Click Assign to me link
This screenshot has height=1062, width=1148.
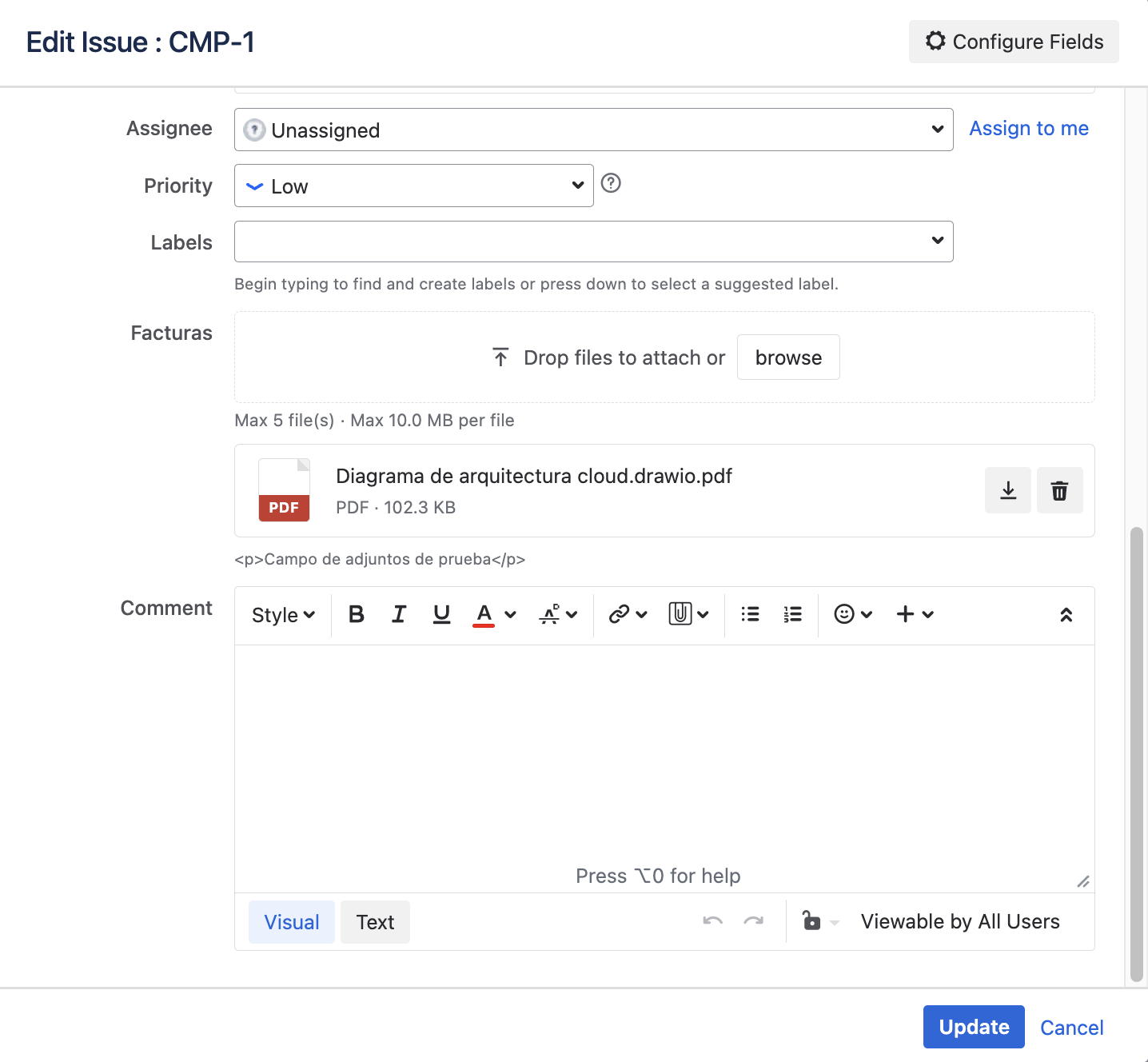click(x=1029, y=129)
